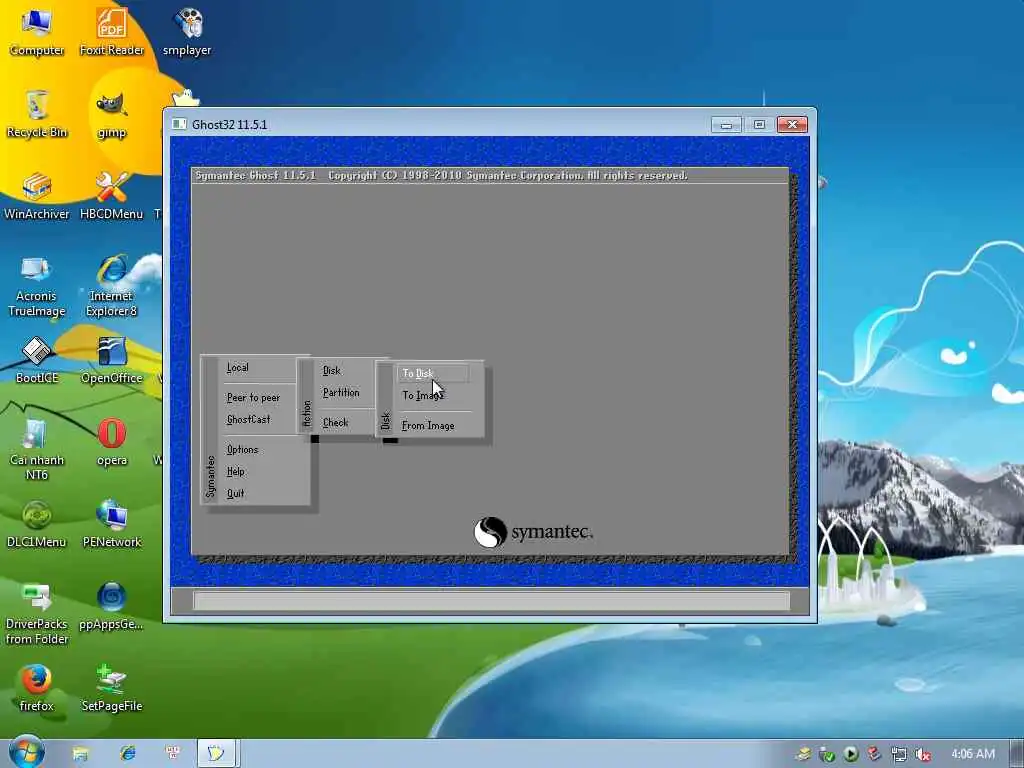Launch Foxit Reader from desktop
The height and width of the screenshot is (768, 1024).
click(112, 31)
